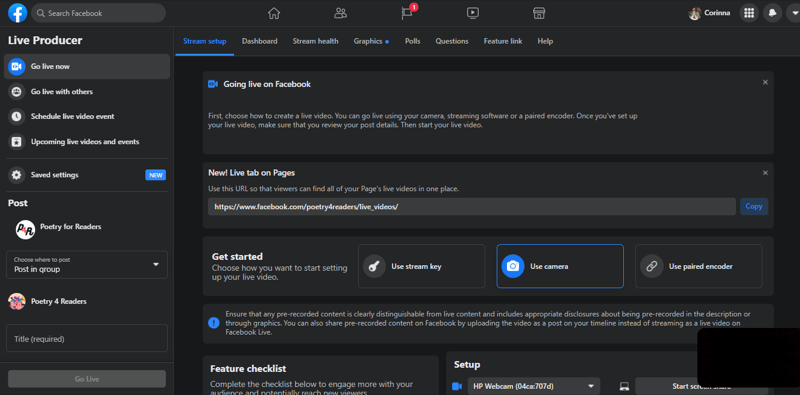Click Corinna's profile avatar

(694, 13)
